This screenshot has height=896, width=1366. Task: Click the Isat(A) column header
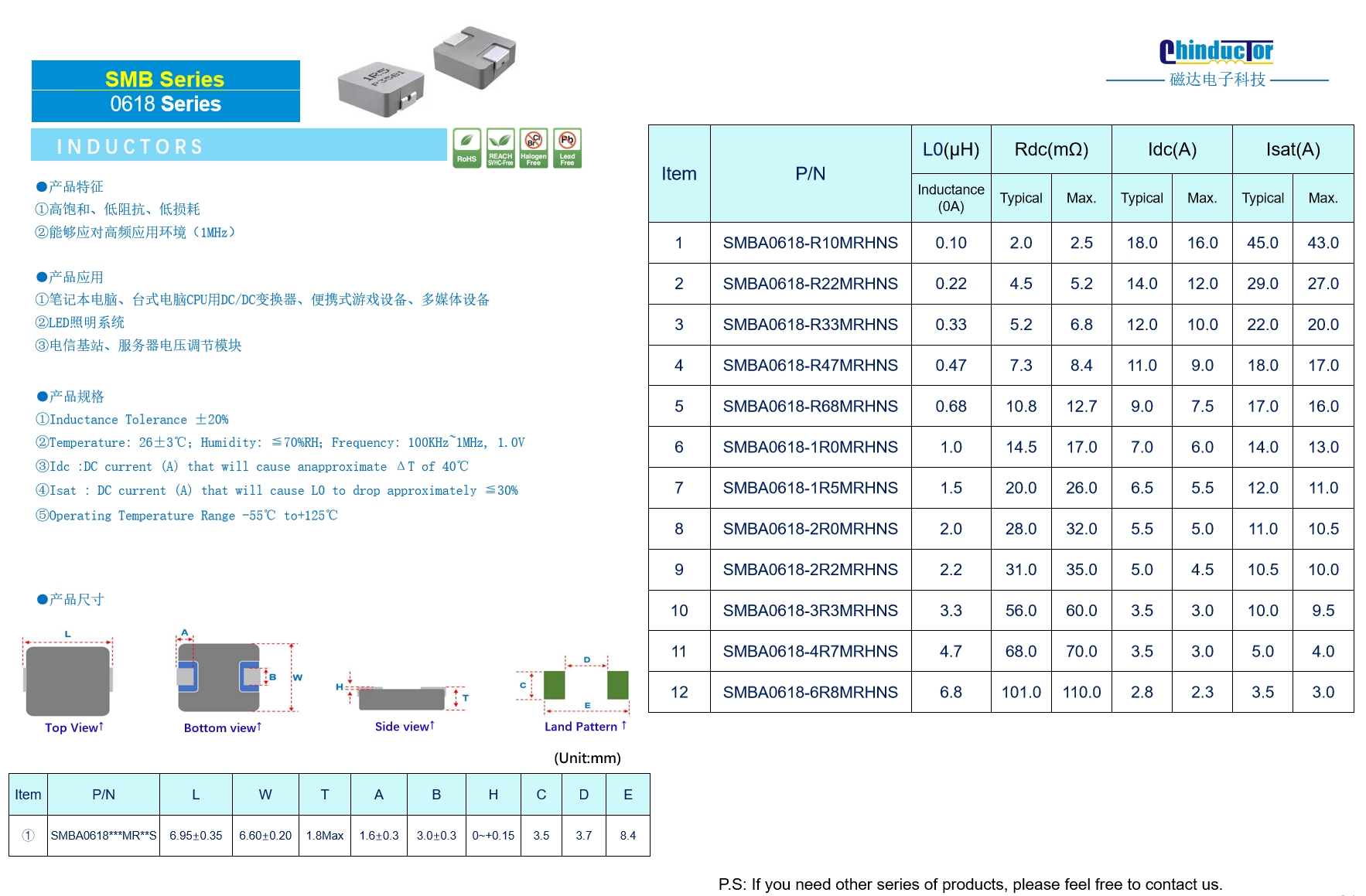click(1293, 149)
